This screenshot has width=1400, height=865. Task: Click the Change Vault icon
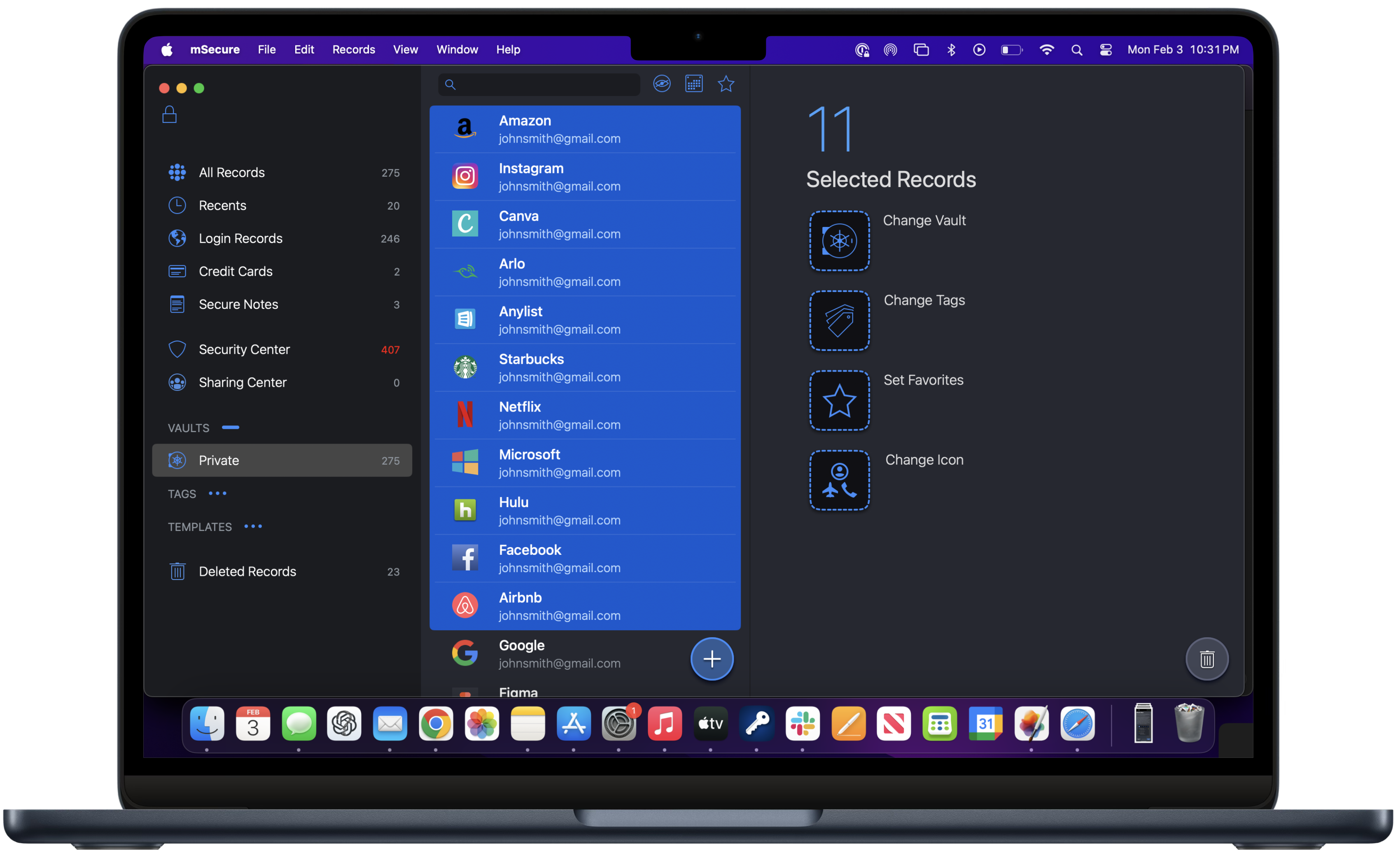839,241
